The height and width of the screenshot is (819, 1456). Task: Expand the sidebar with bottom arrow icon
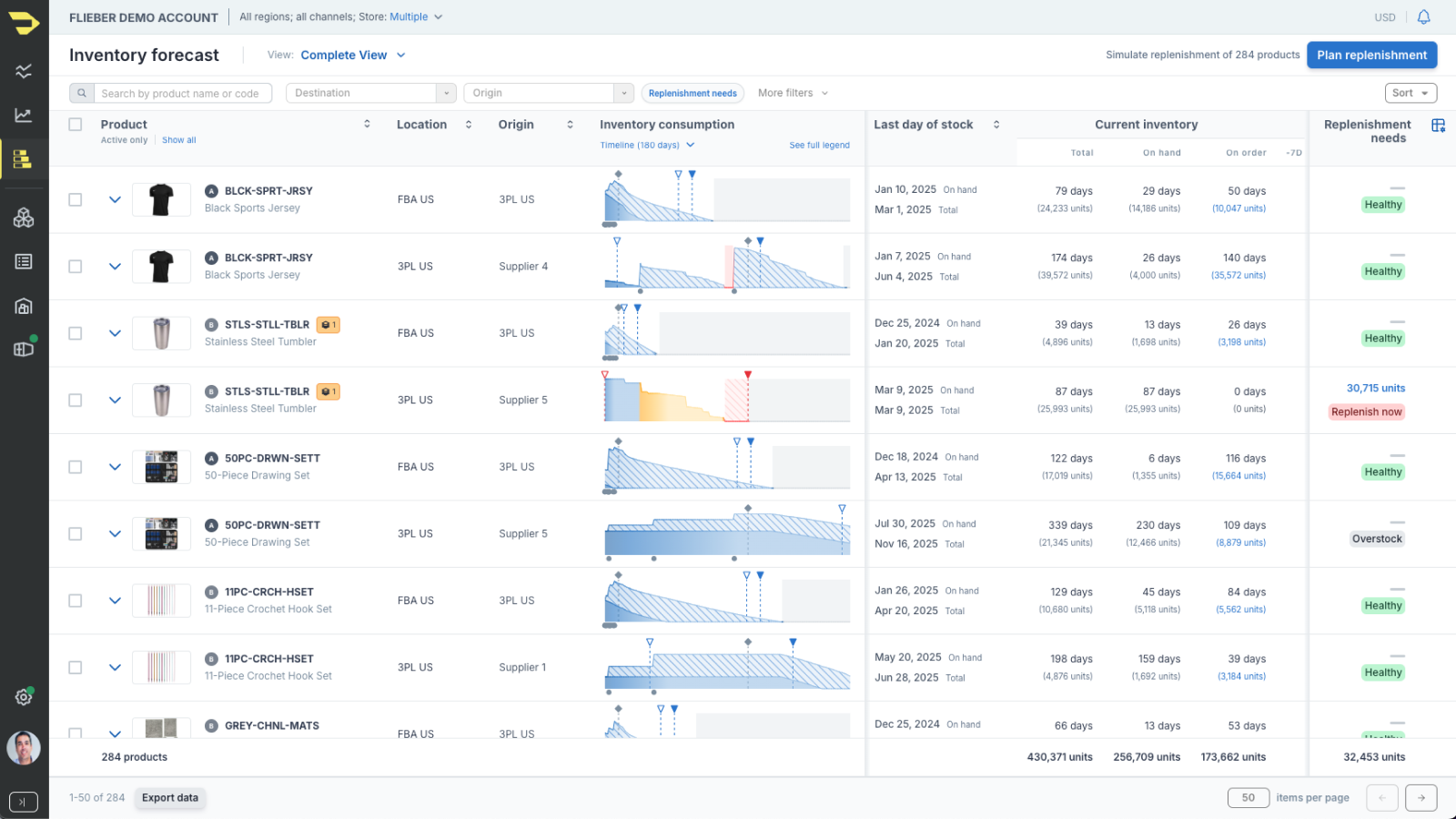pyautogui.click(x=24, y=802)
